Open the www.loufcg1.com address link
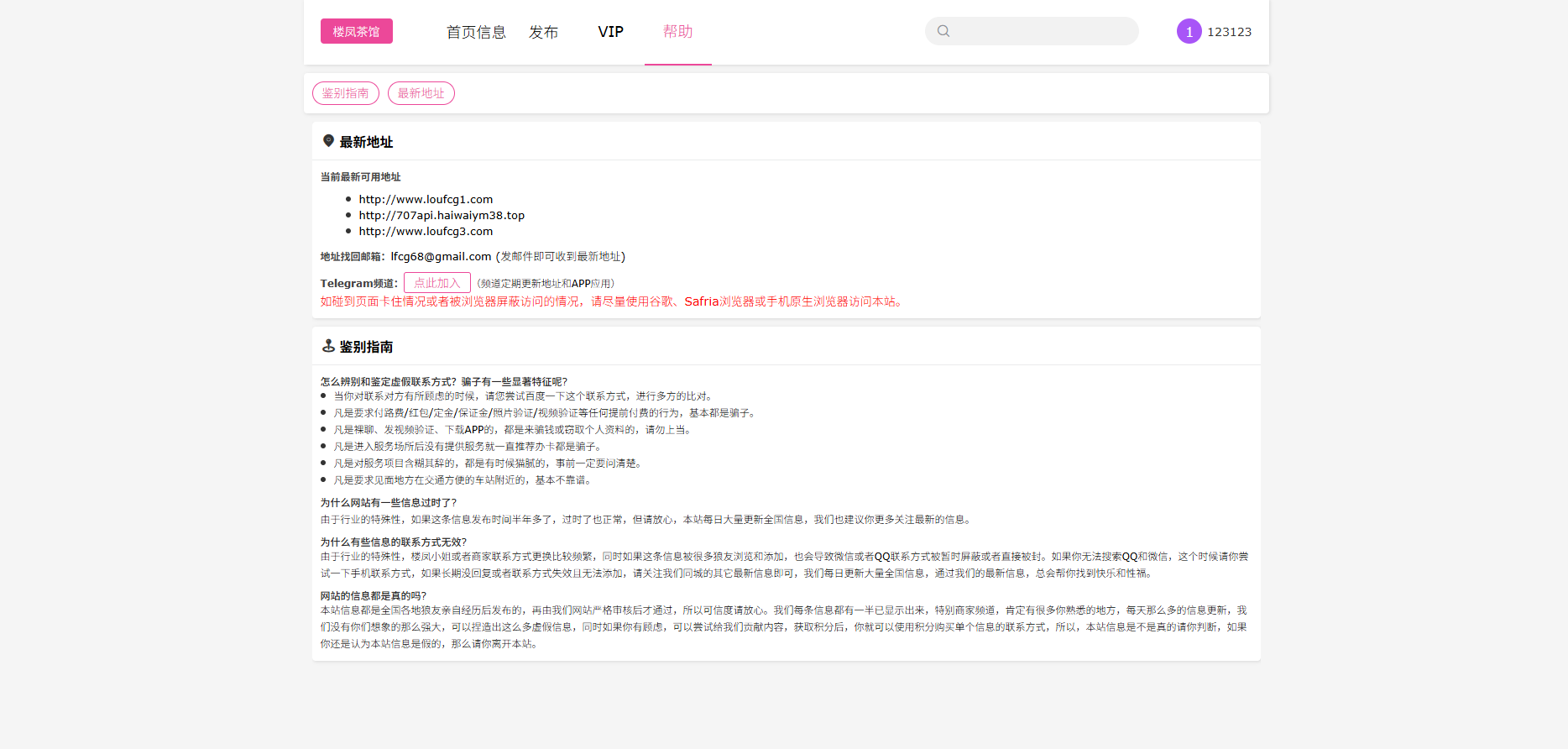Screen dimensions: 1568x749 click(426, 199)
